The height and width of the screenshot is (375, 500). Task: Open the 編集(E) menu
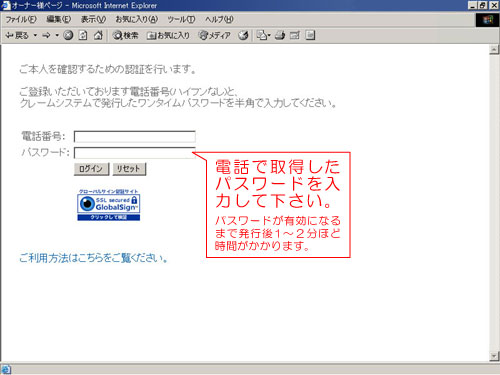tap(59, 20)
